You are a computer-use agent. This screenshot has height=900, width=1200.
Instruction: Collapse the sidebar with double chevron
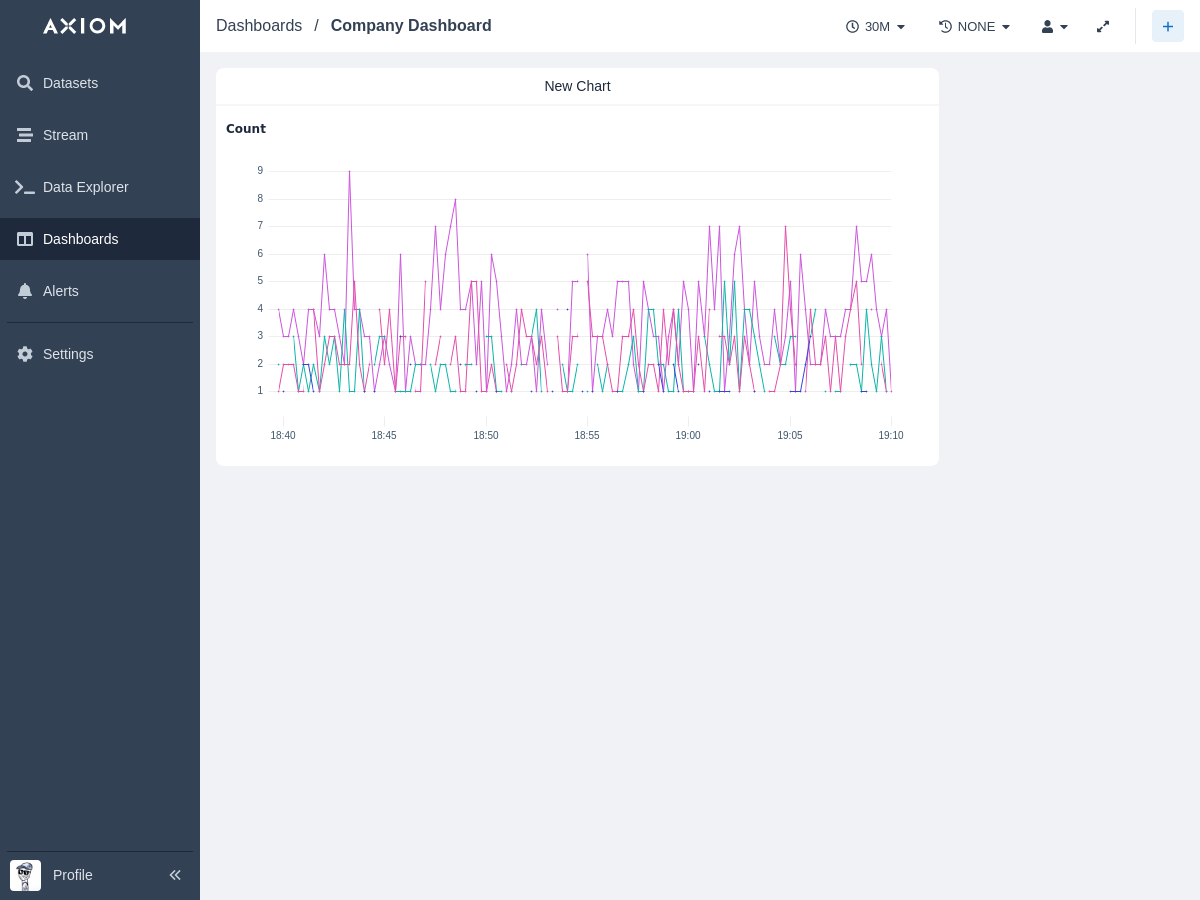(x=175, y=875)
